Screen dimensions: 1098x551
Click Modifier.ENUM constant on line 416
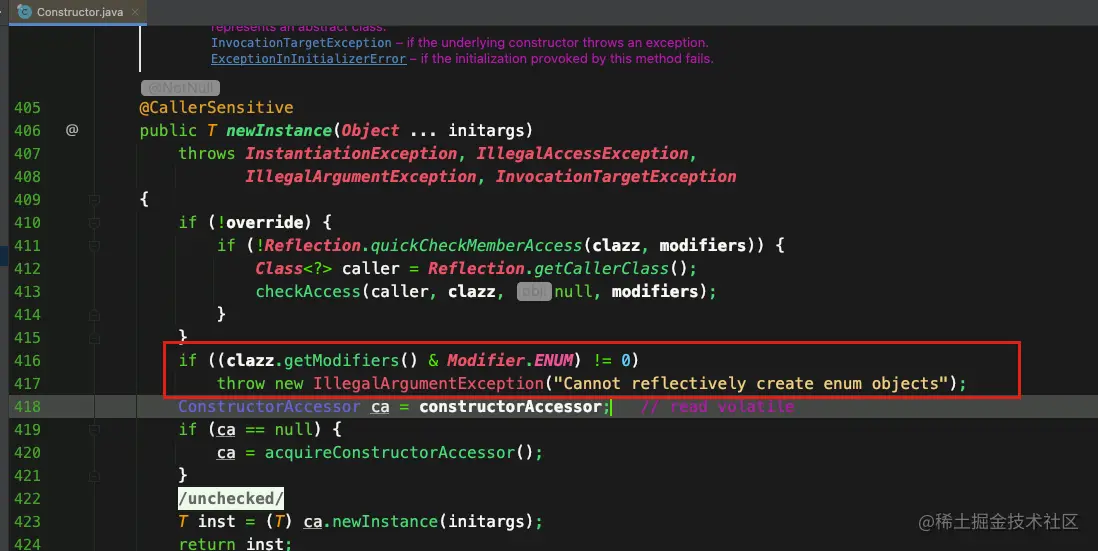[x=510, y=361]
